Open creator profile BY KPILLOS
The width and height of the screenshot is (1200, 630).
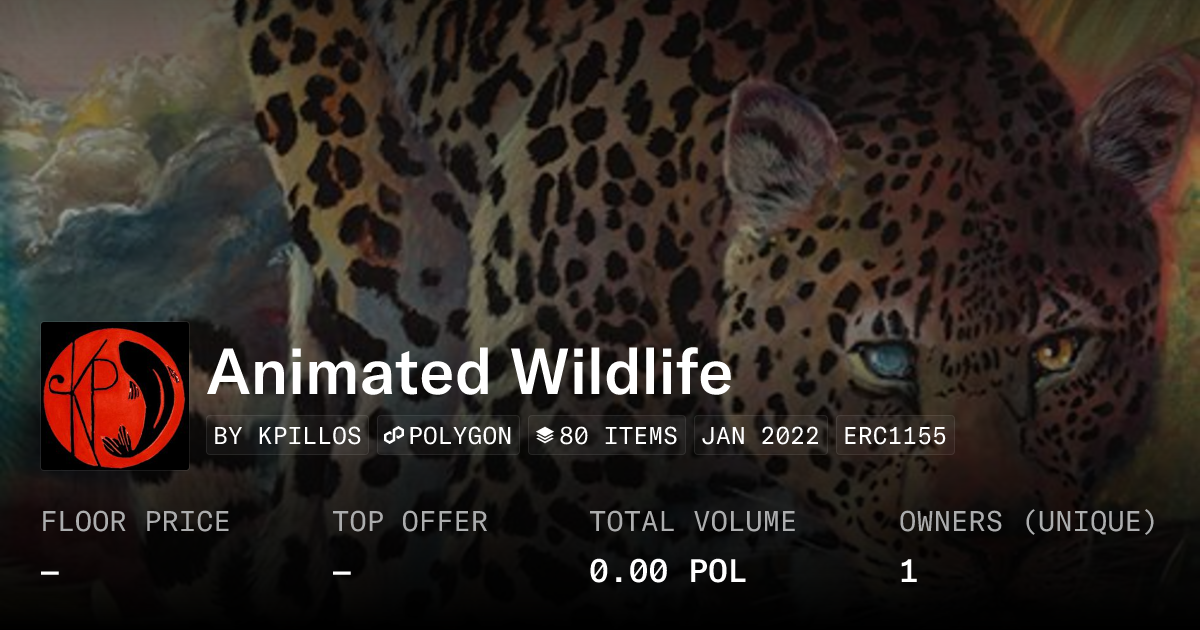coord(288,436)
